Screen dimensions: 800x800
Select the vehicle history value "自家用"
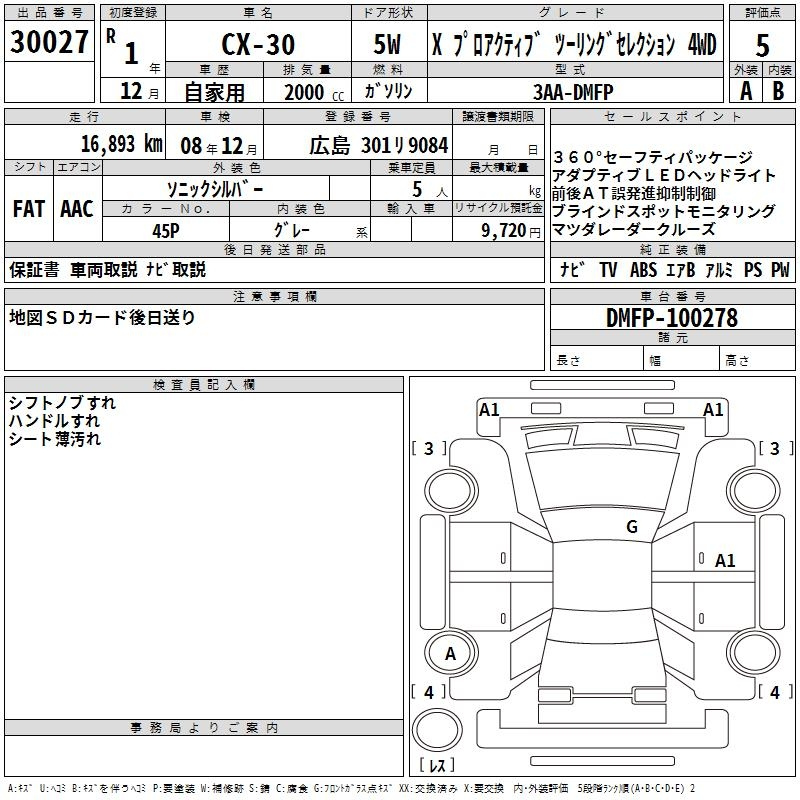click(x=214, y=92)
